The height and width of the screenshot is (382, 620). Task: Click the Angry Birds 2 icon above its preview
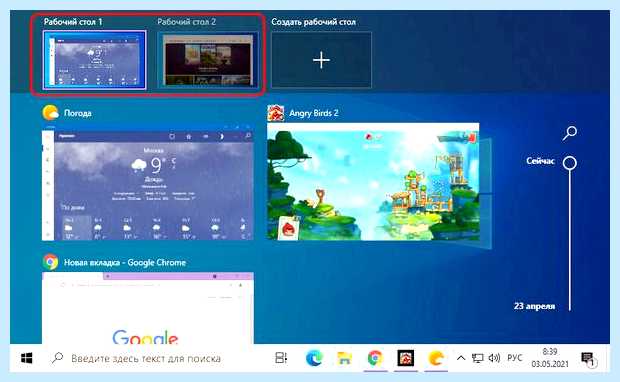point(276,113)
